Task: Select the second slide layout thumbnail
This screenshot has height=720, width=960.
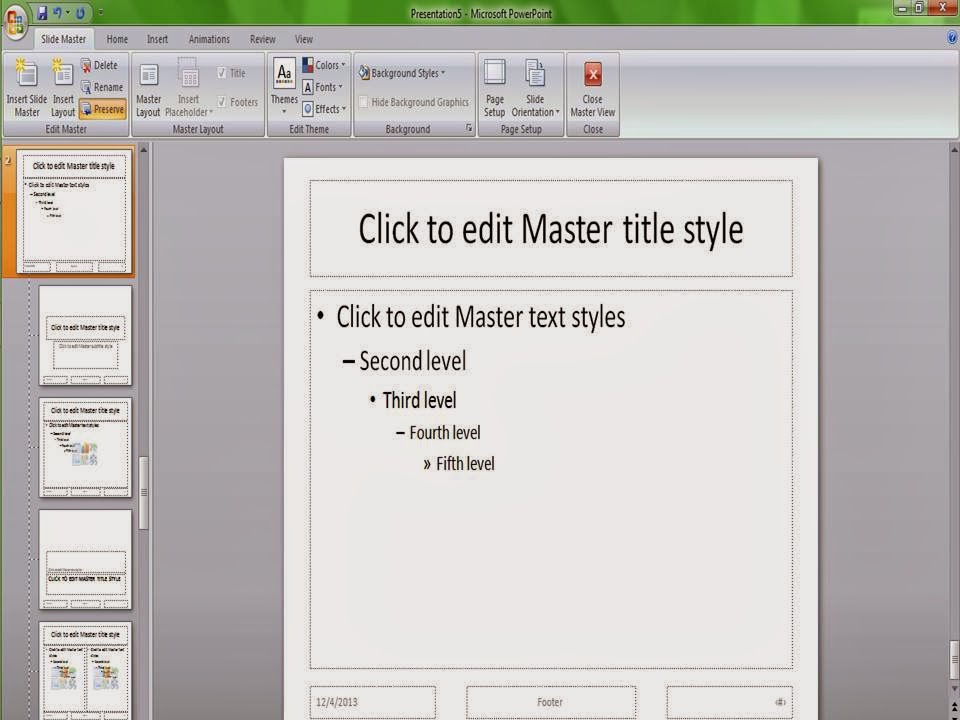Action: coord(85,336)
